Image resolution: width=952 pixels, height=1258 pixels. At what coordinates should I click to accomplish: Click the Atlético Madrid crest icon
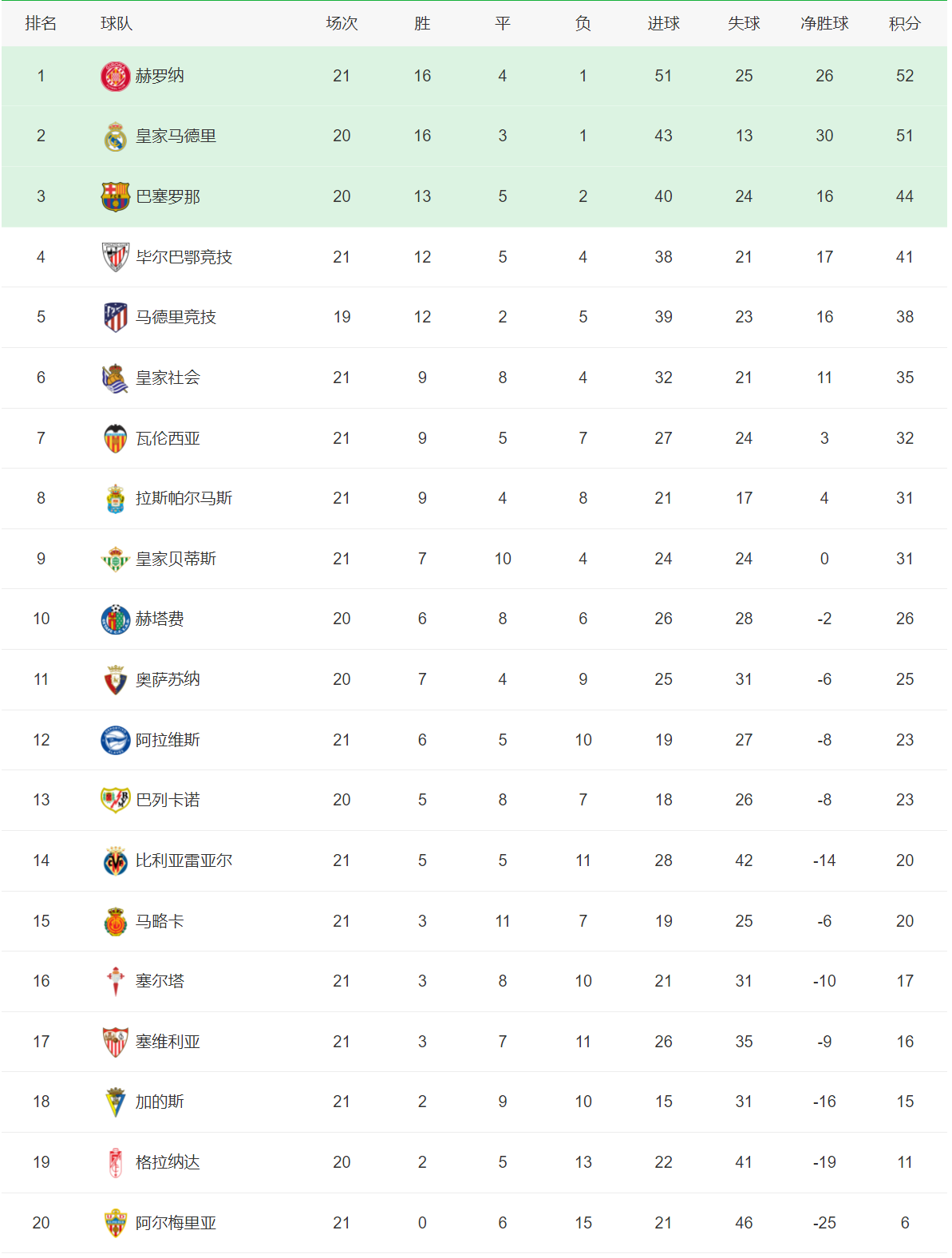coord(115,318)
